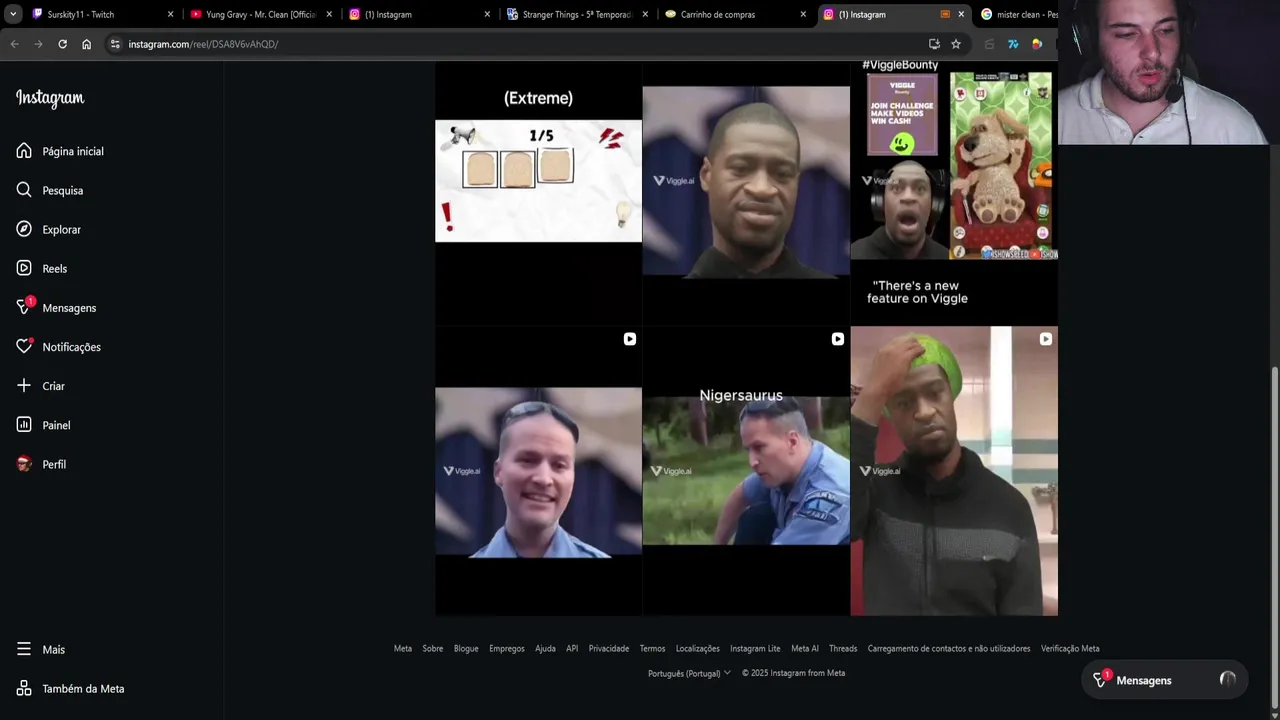Image resolution: width=1280 pixels, height=720 pixels.
Task: Open the Empregos footer link
Action: pos(507,648)
